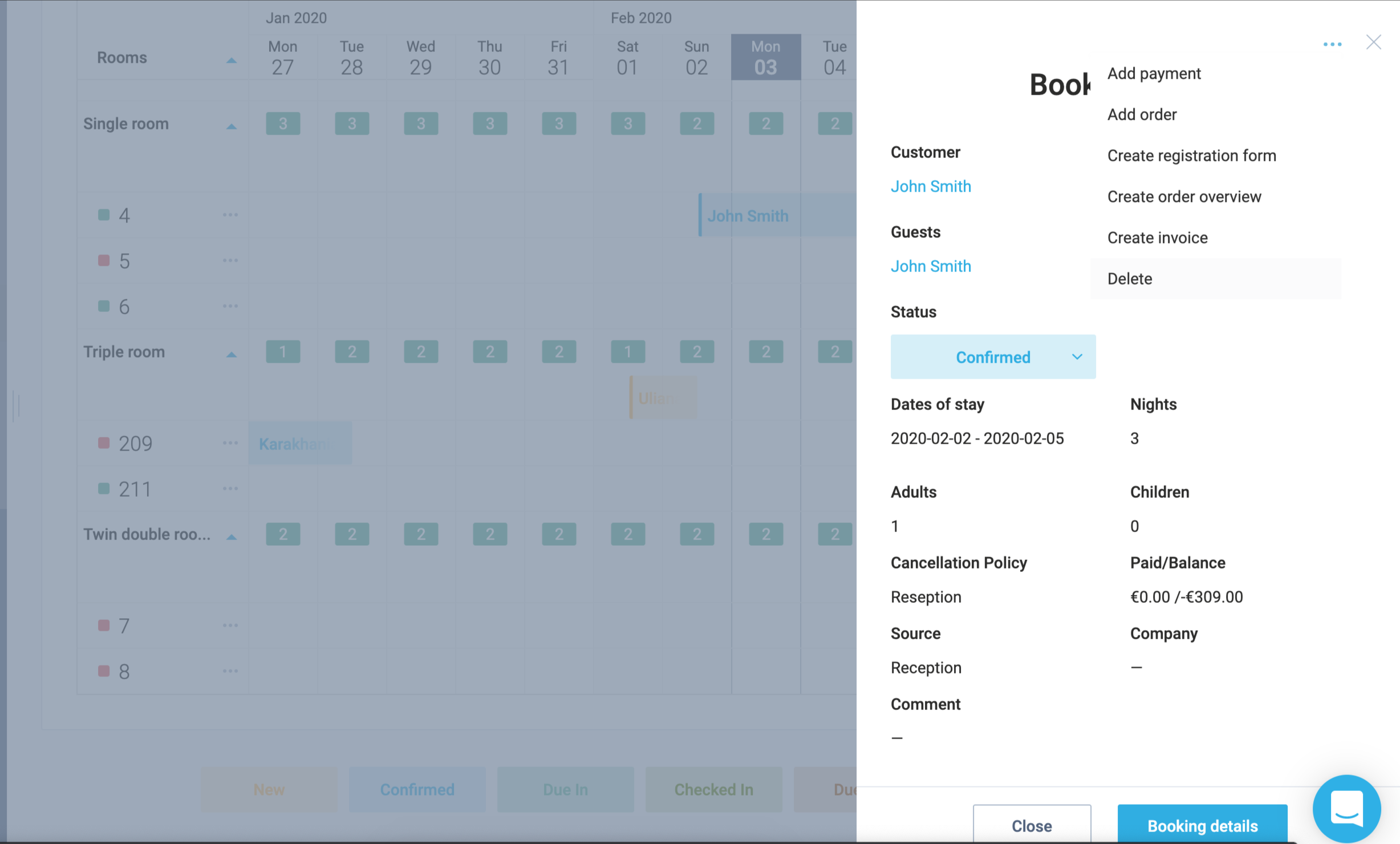Click the green status square of room 4
The image size is (1400, 844).
click(x=104, y=214)
